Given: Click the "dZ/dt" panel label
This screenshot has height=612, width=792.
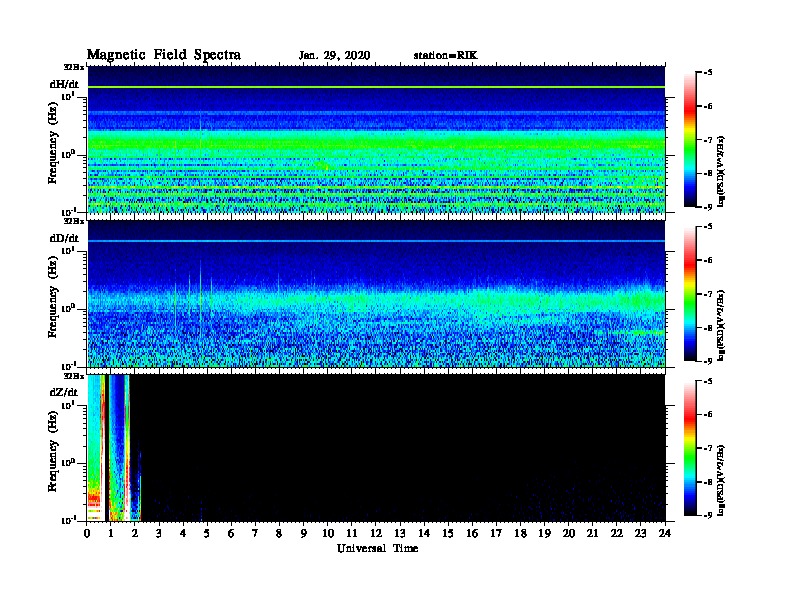Looking at the screenshot, I should point(64,392).
